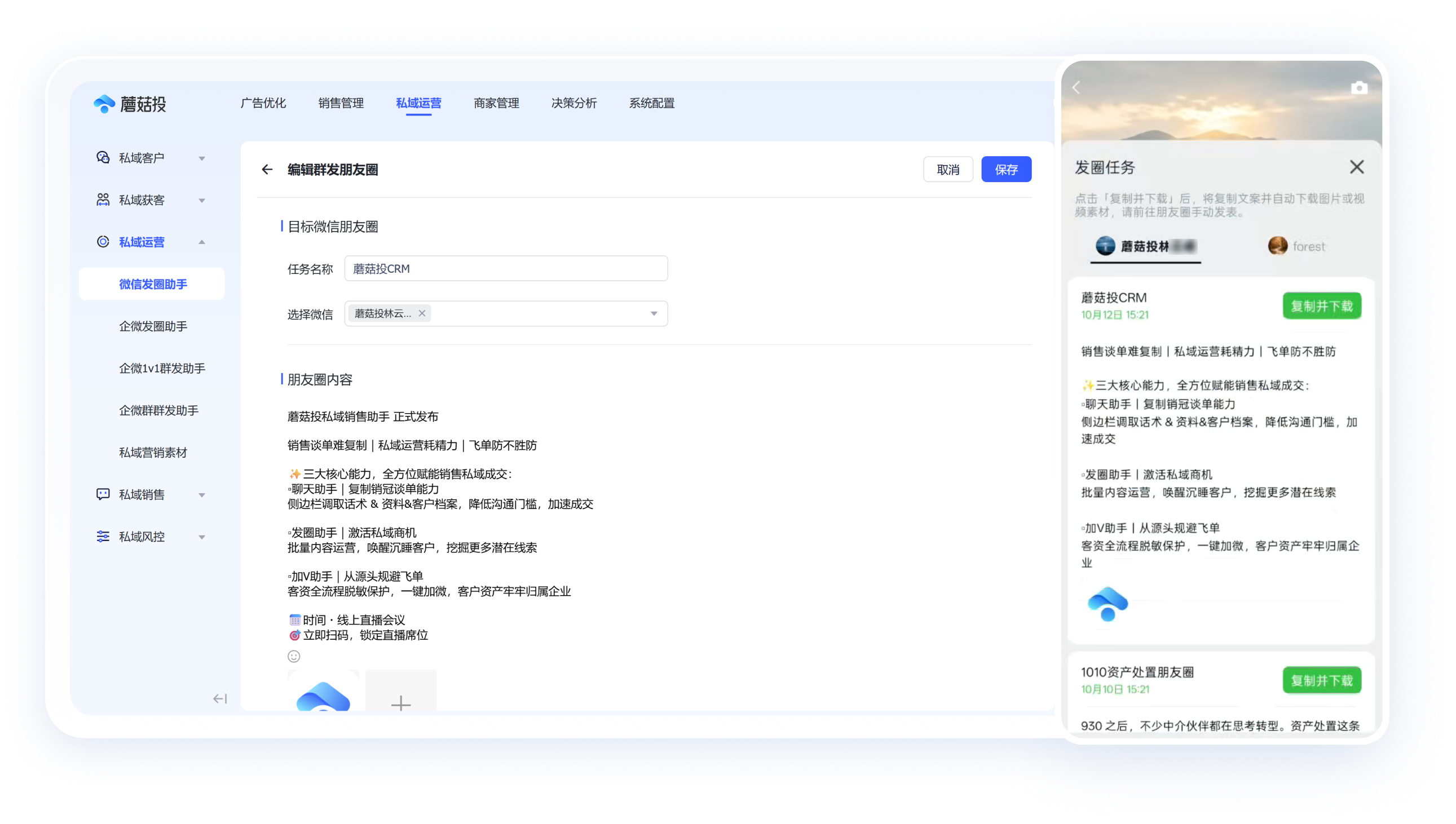Expand the 私域获客 menu arrow
The image size is (1456, 824).
201,200
